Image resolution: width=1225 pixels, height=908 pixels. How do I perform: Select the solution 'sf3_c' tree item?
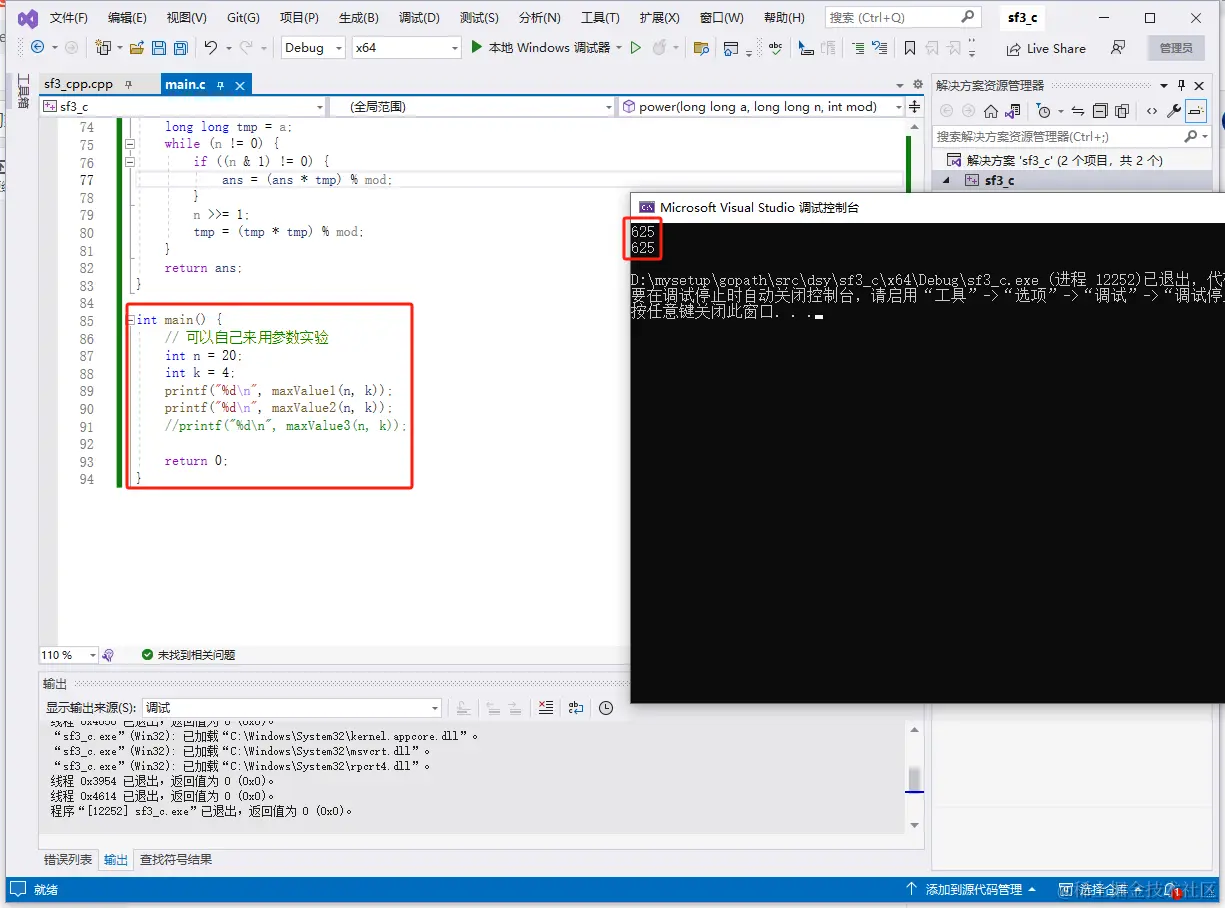[x=1064, y=160]
